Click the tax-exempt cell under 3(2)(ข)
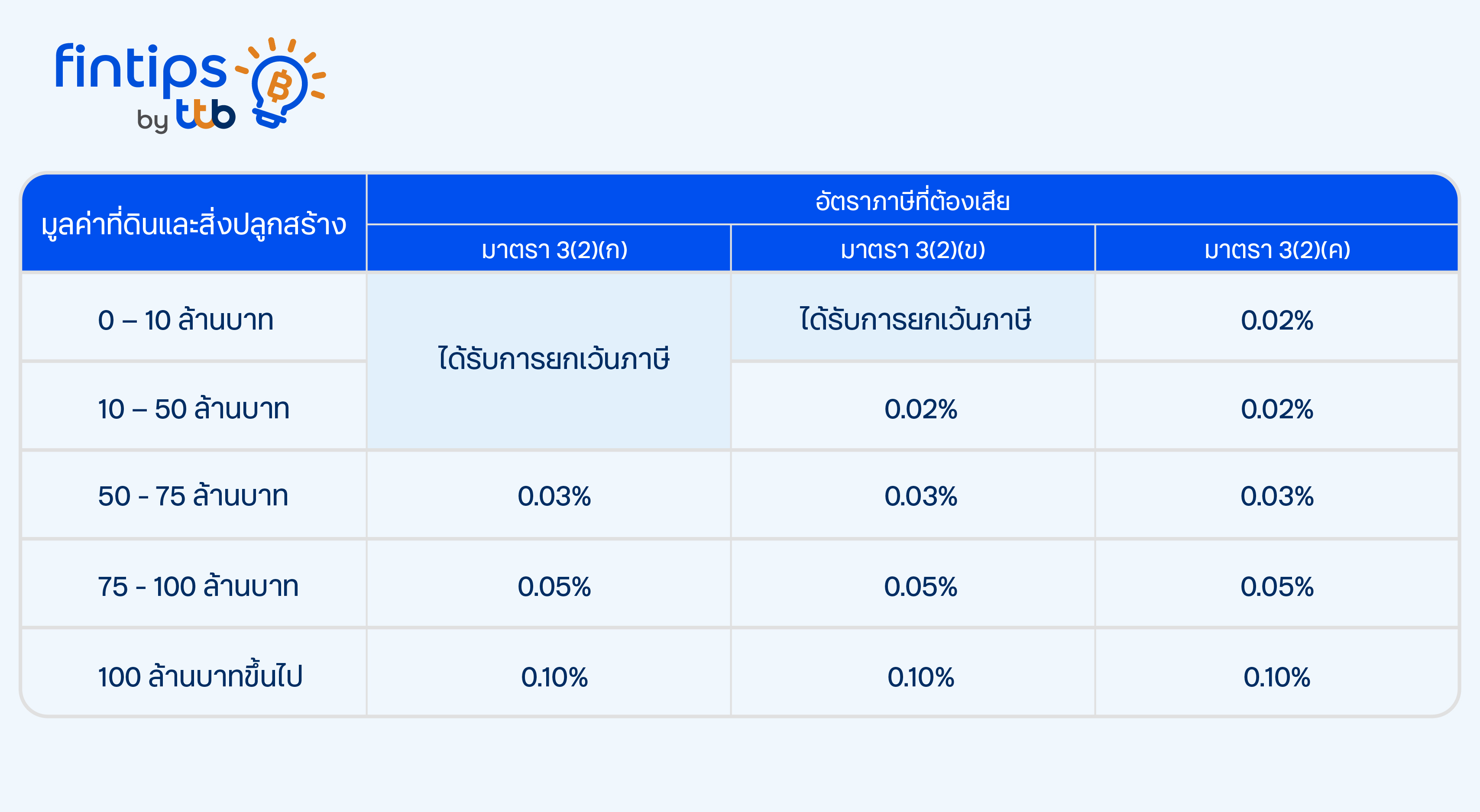This screenshot has width=1480, height=812. (x=912, y=317)
